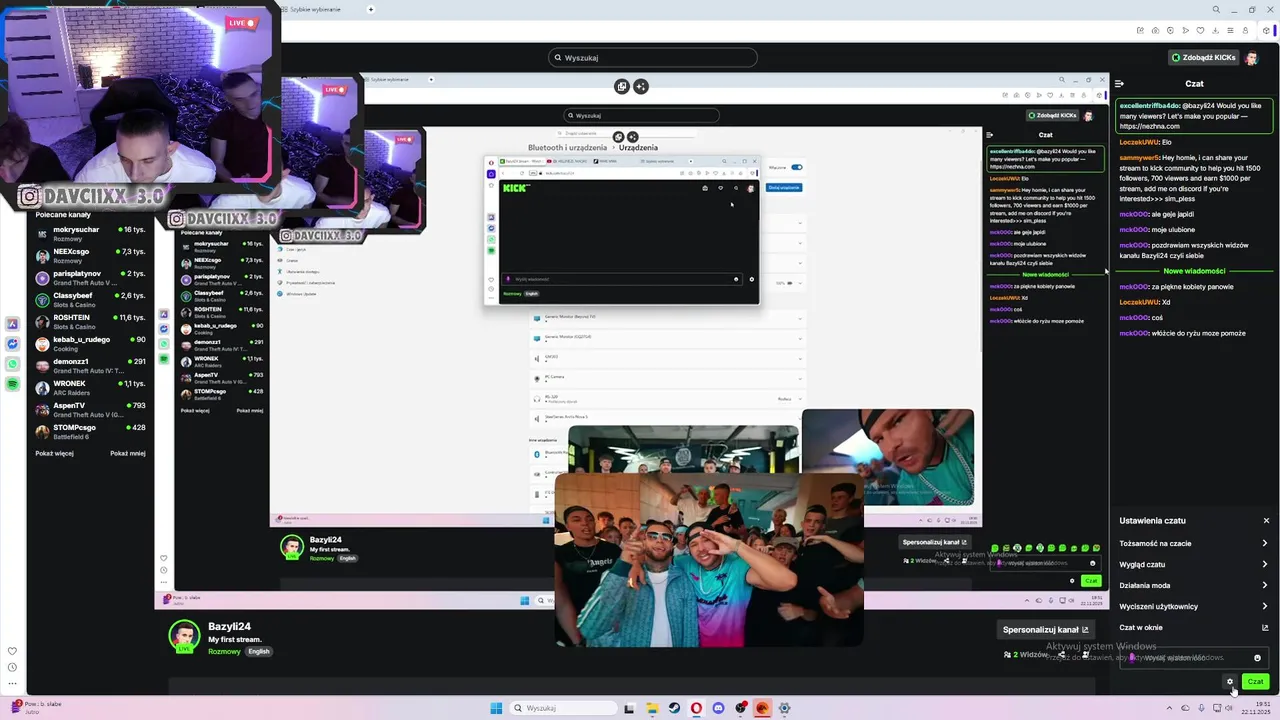Click excellentriffba4dc username in chat
This screenshot has width=1280, height=720.
click(x=1149, y=106)
